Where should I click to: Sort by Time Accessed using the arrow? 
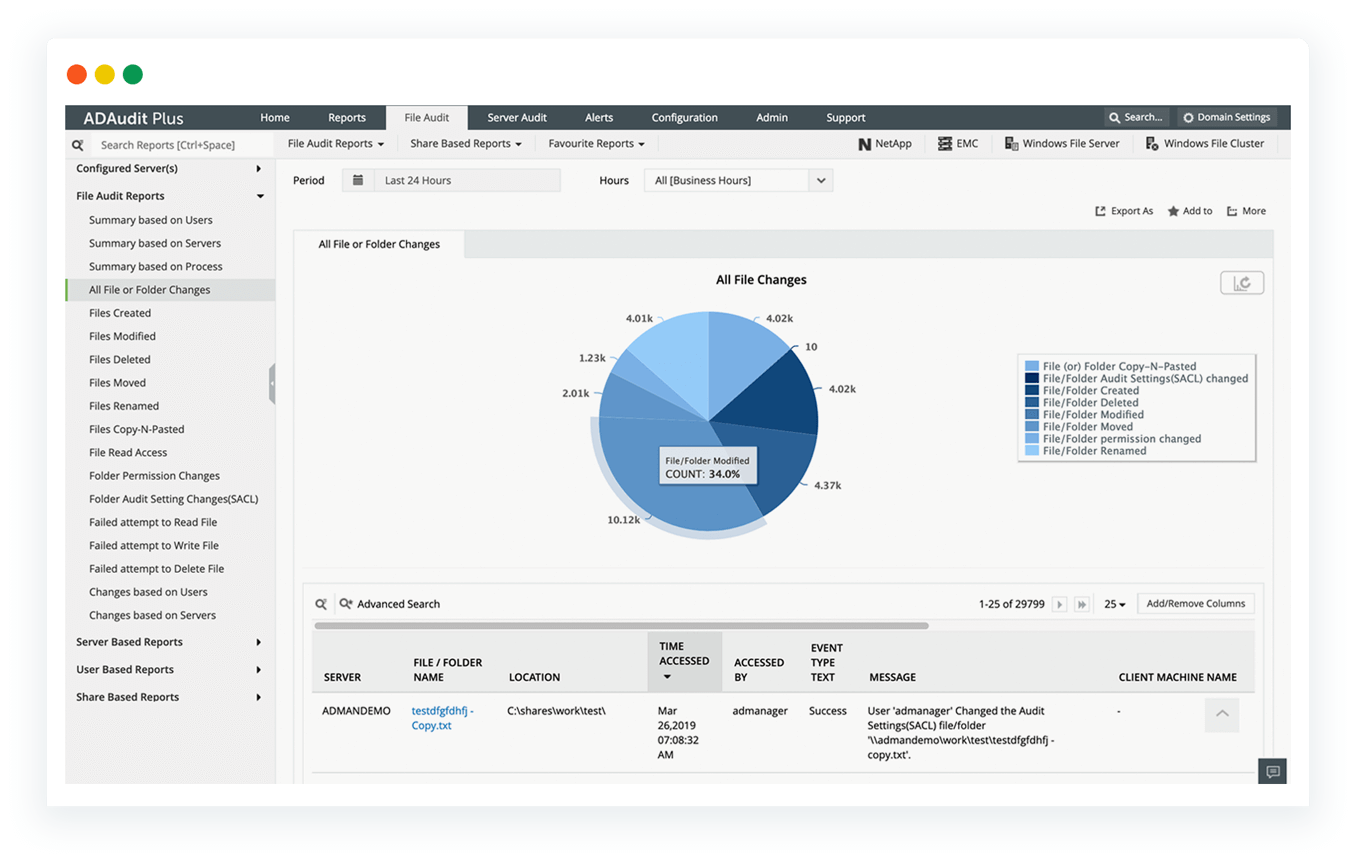pos(667,678)
